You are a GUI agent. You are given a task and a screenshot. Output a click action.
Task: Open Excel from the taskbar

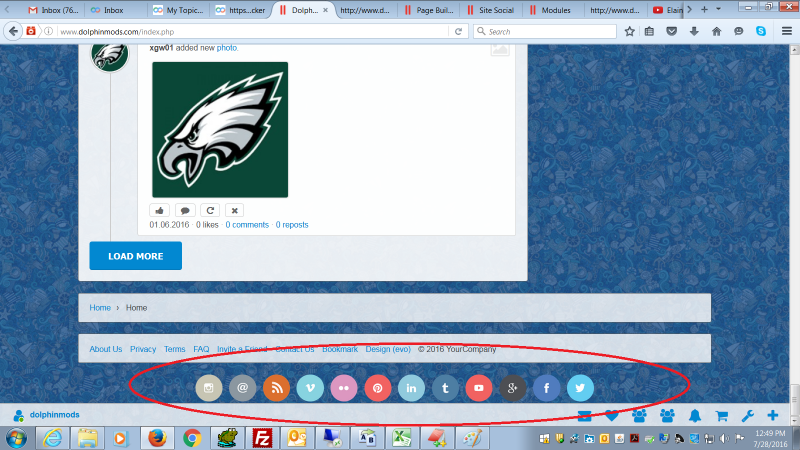coord(402,438)
